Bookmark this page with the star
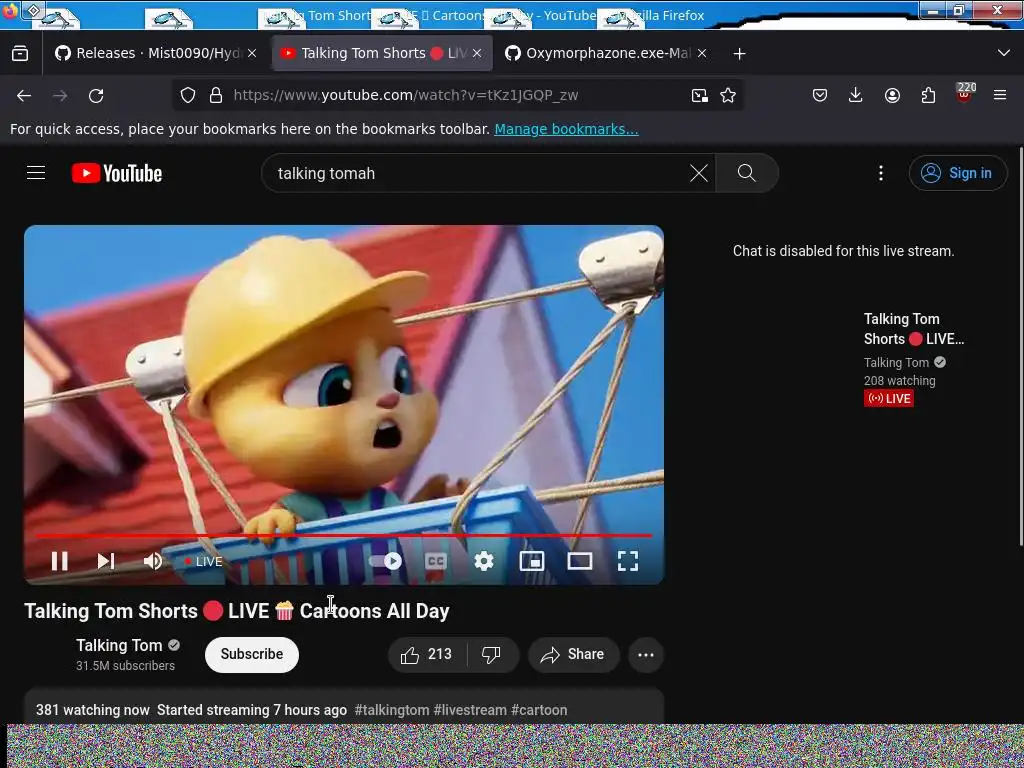This screenshot has width=1024, height=768. coord(728,95)
